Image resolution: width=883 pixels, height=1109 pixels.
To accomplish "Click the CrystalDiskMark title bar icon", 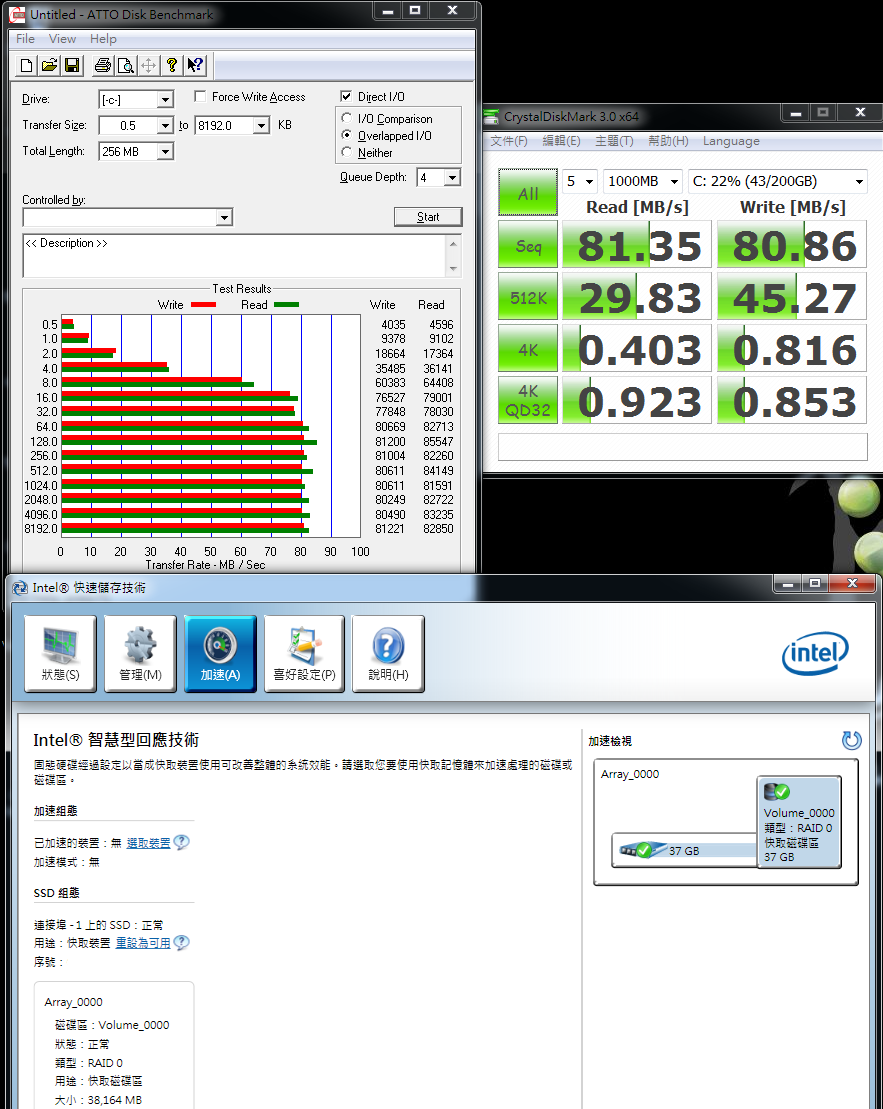I will pyautogui.click(x=492, y=116).
